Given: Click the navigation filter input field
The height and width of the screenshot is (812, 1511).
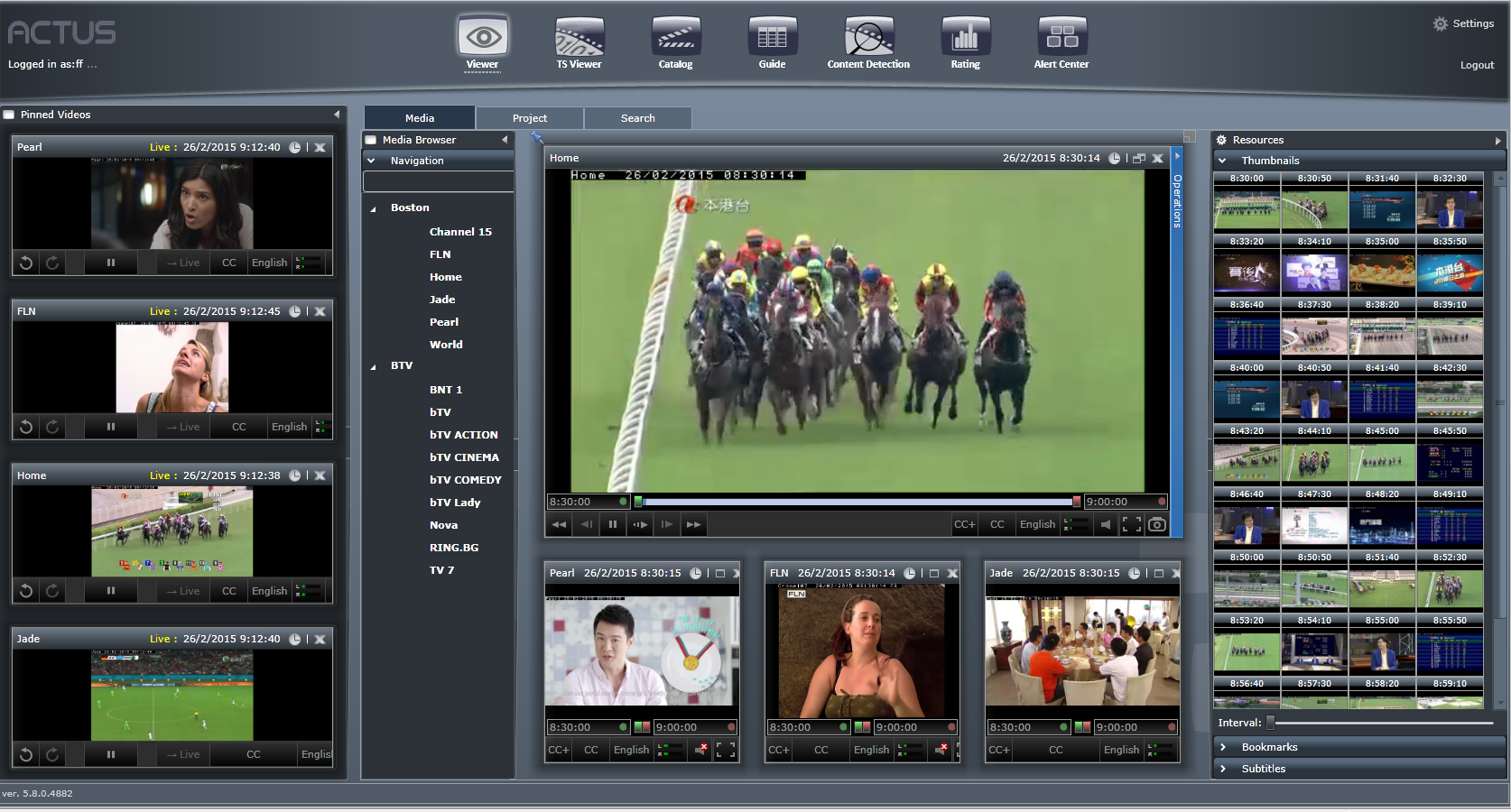Looking at the screenshot, I should pyautogui.click(x=439, y=181).
